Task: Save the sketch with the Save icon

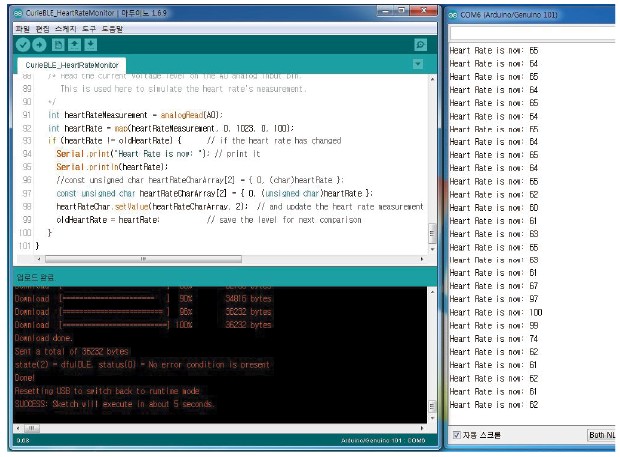Action: [x=91, y=45]
